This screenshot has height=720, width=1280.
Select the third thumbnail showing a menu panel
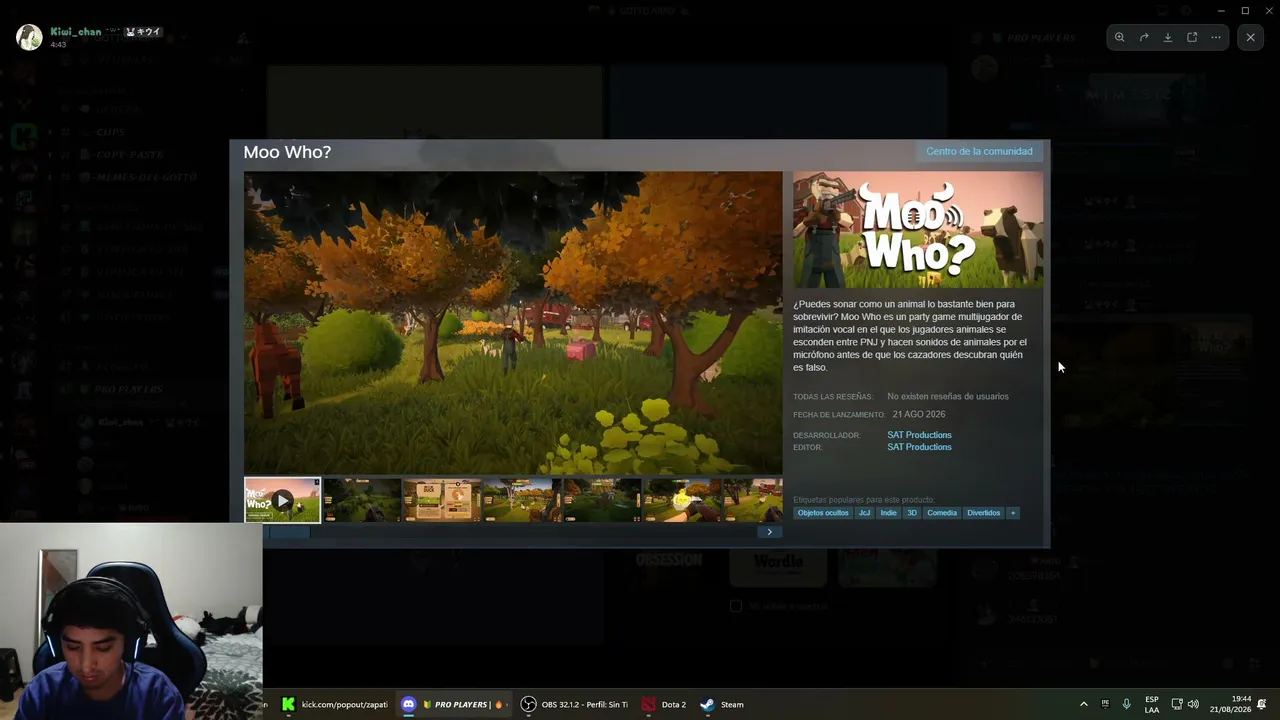pyautogui.click(x=442, y=500)
